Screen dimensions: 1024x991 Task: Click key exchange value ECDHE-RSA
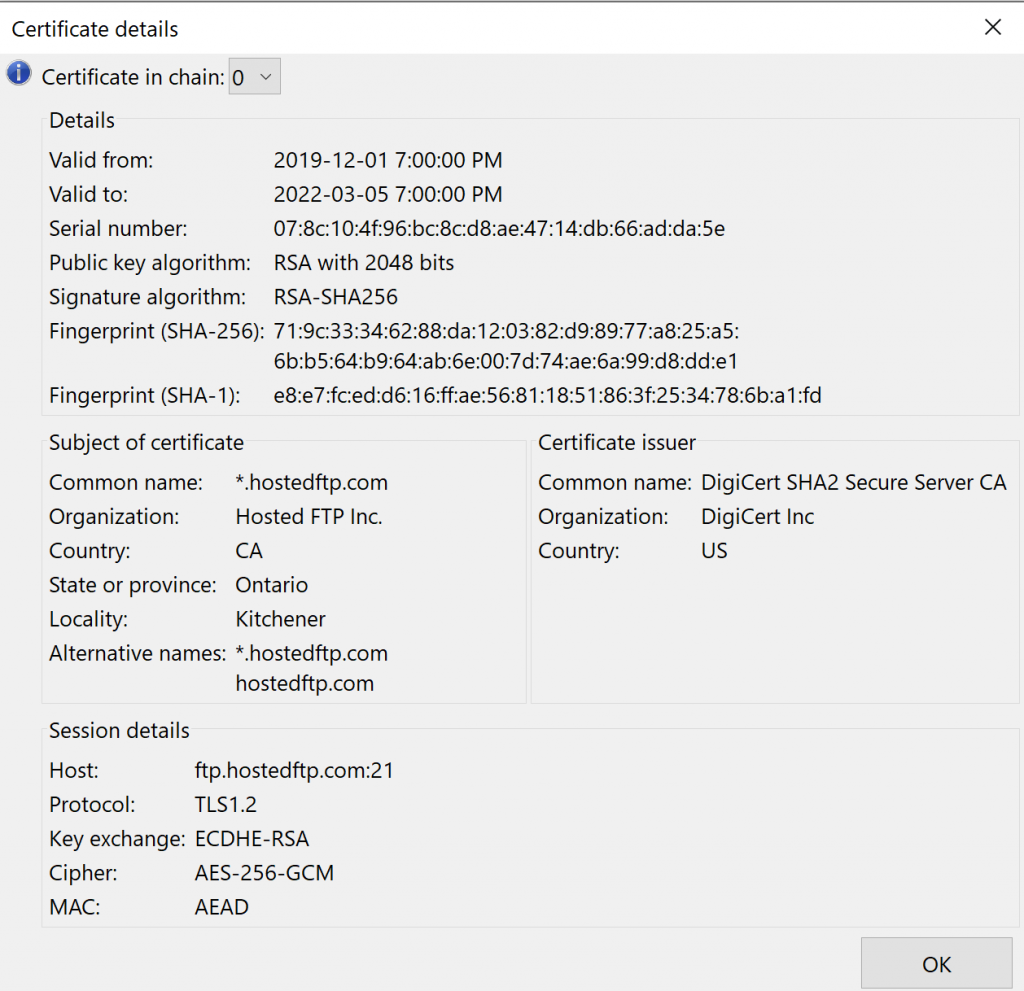[x=252, y=839]
